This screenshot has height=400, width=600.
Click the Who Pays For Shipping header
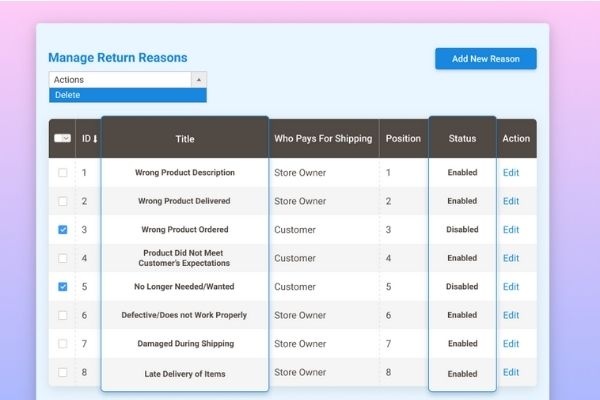click(x=323, y=139)
